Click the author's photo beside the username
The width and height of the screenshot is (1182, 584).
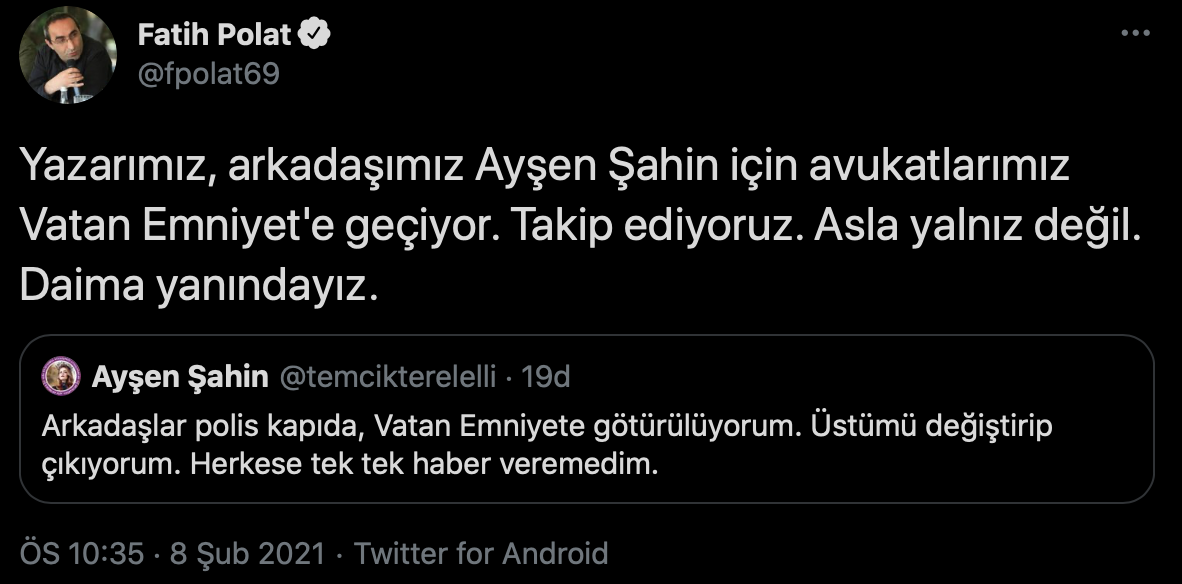66,56
